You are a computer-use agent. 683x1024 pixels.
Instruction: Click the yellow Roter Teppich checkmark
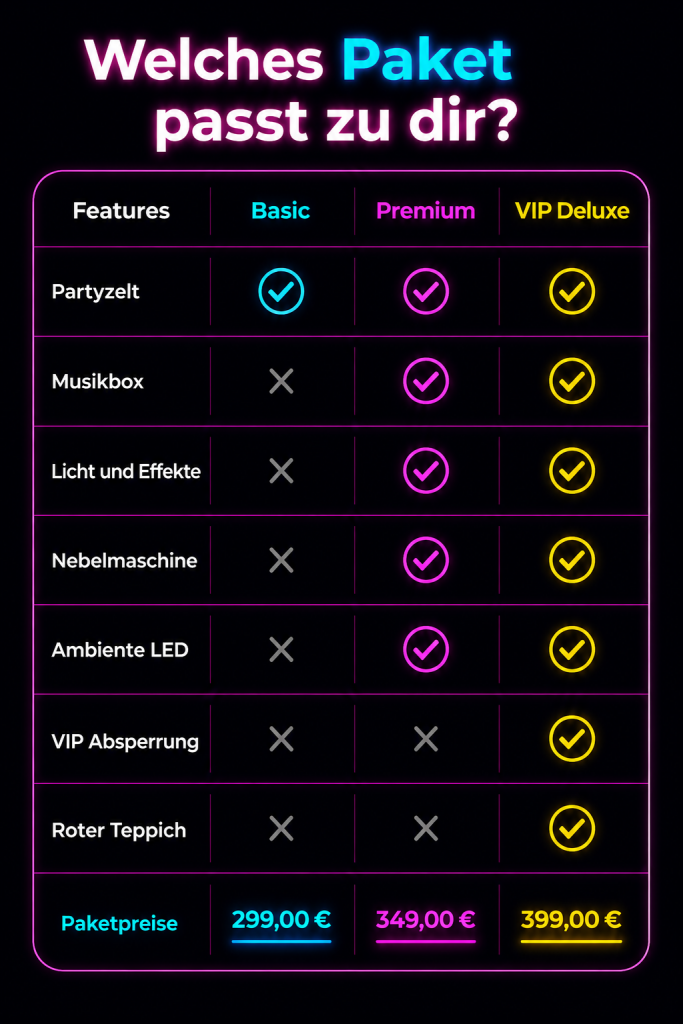coord(572,829)
